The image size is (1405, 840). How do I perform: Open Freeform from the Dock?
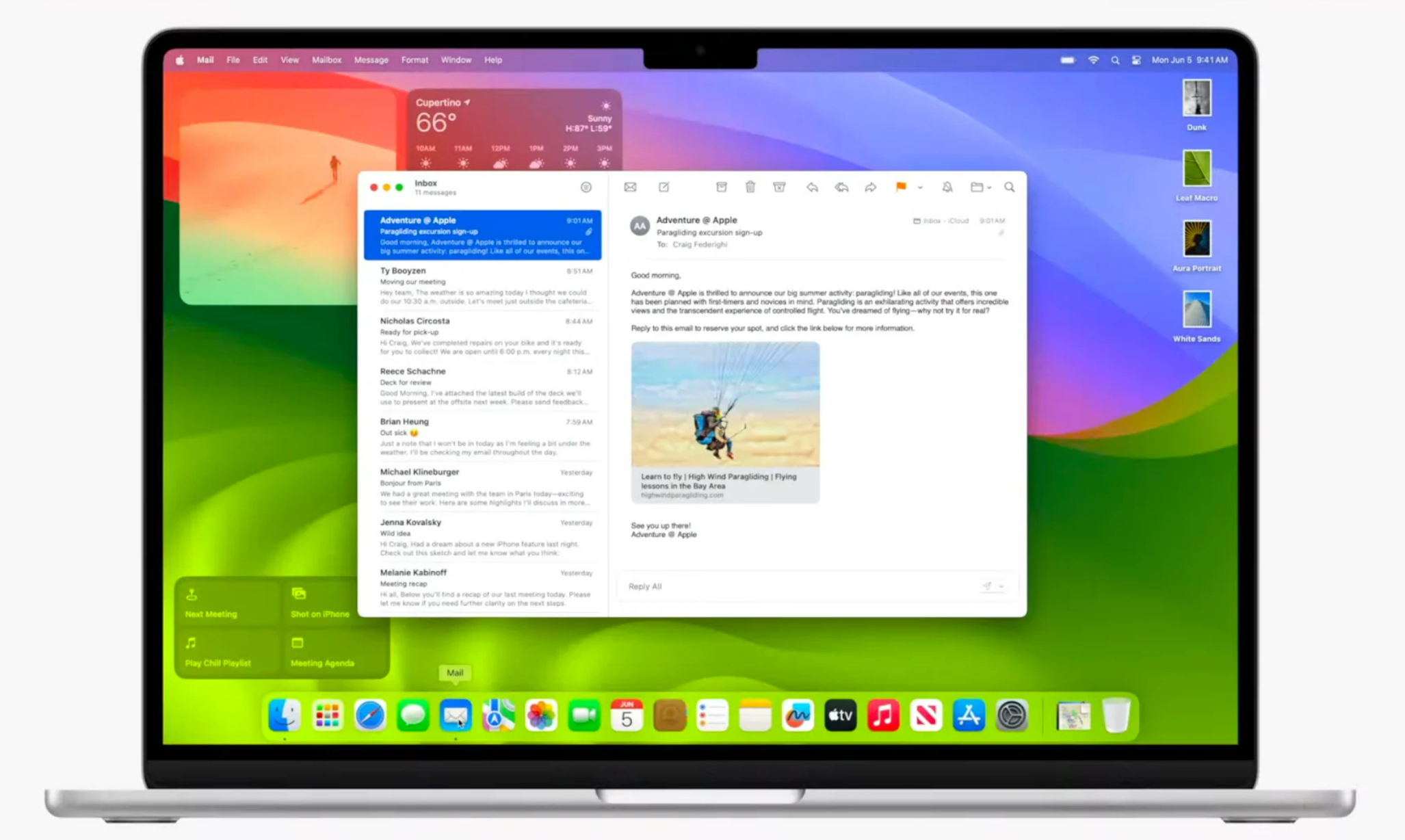pos(798,716)
